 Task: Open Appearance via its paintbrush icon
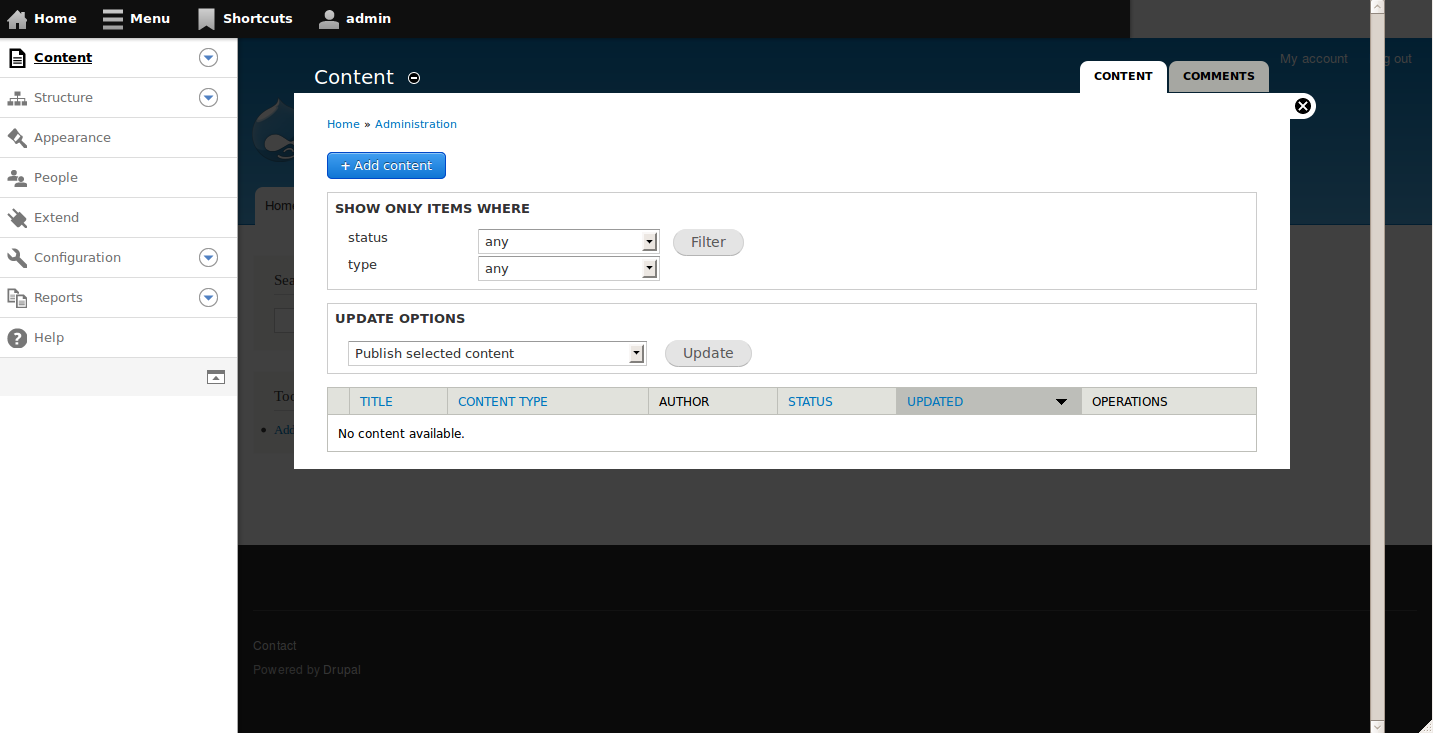click(16, 137)
